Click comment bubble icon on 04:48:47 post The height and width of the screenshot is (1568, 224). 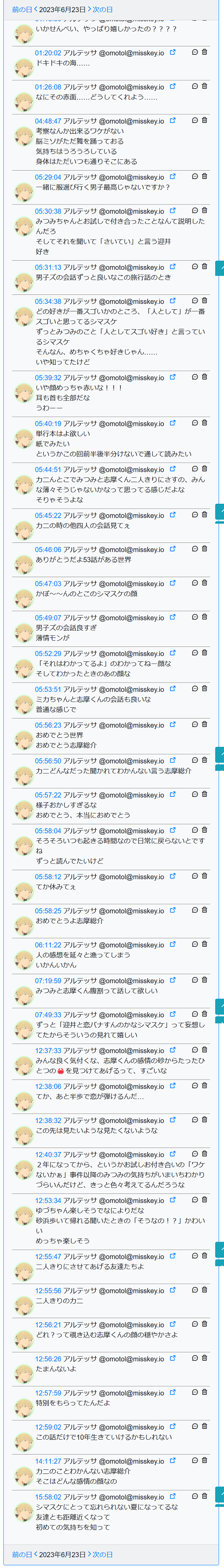click(195, 121)
